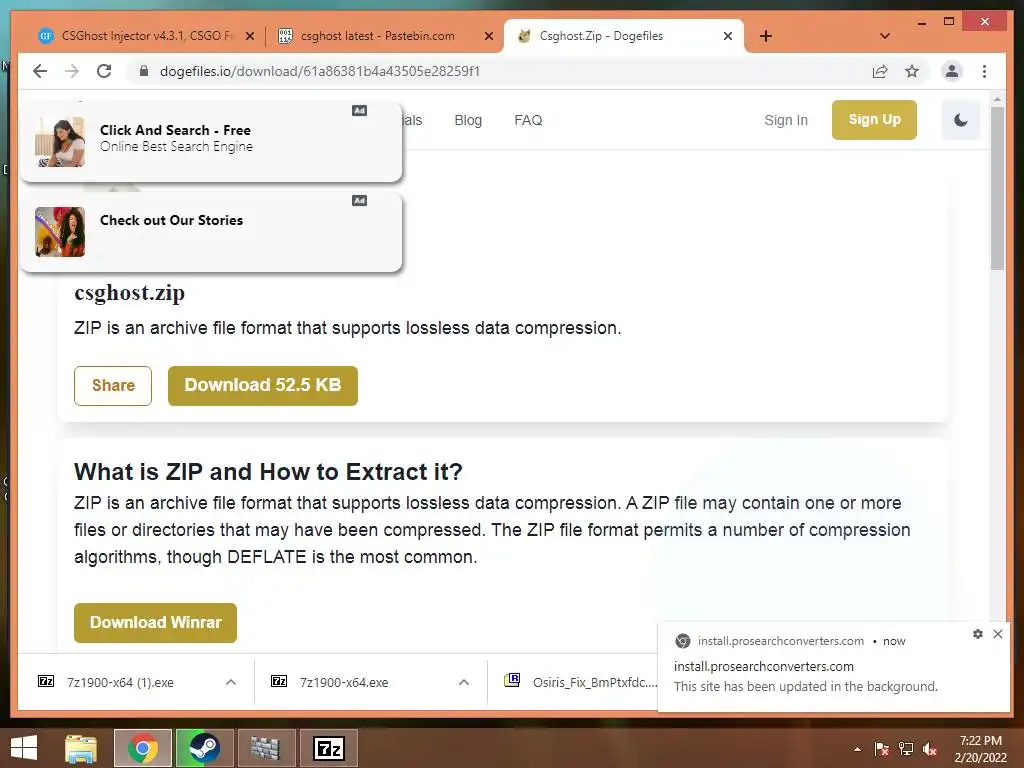1024x768 pixels.
Task: Open a new browser tab
Action: click(766, 36)
